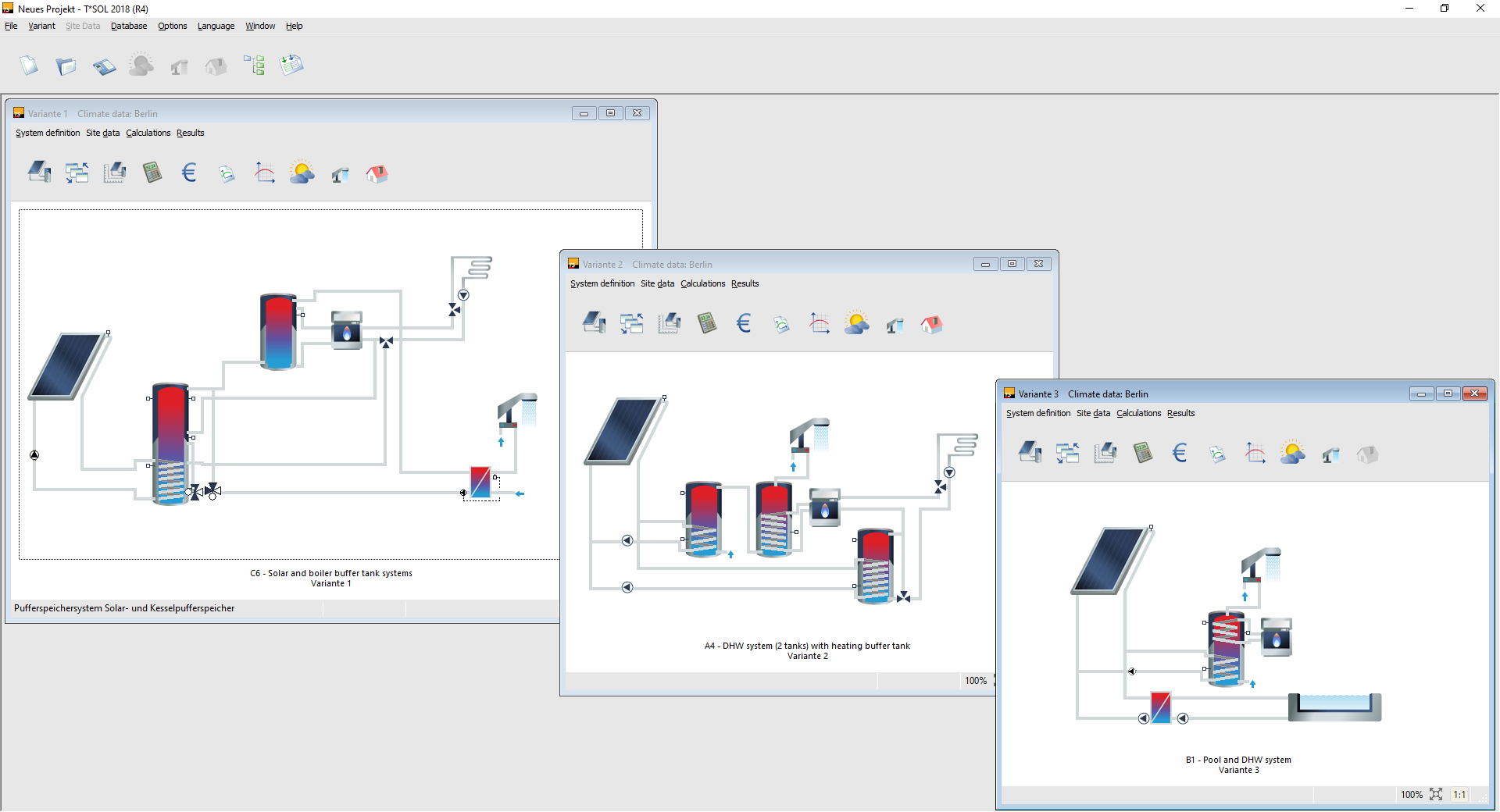Click the fit-to-window zoom icon in Variante 3
Screen dimensions: 1500x812
coord(1436,794)
